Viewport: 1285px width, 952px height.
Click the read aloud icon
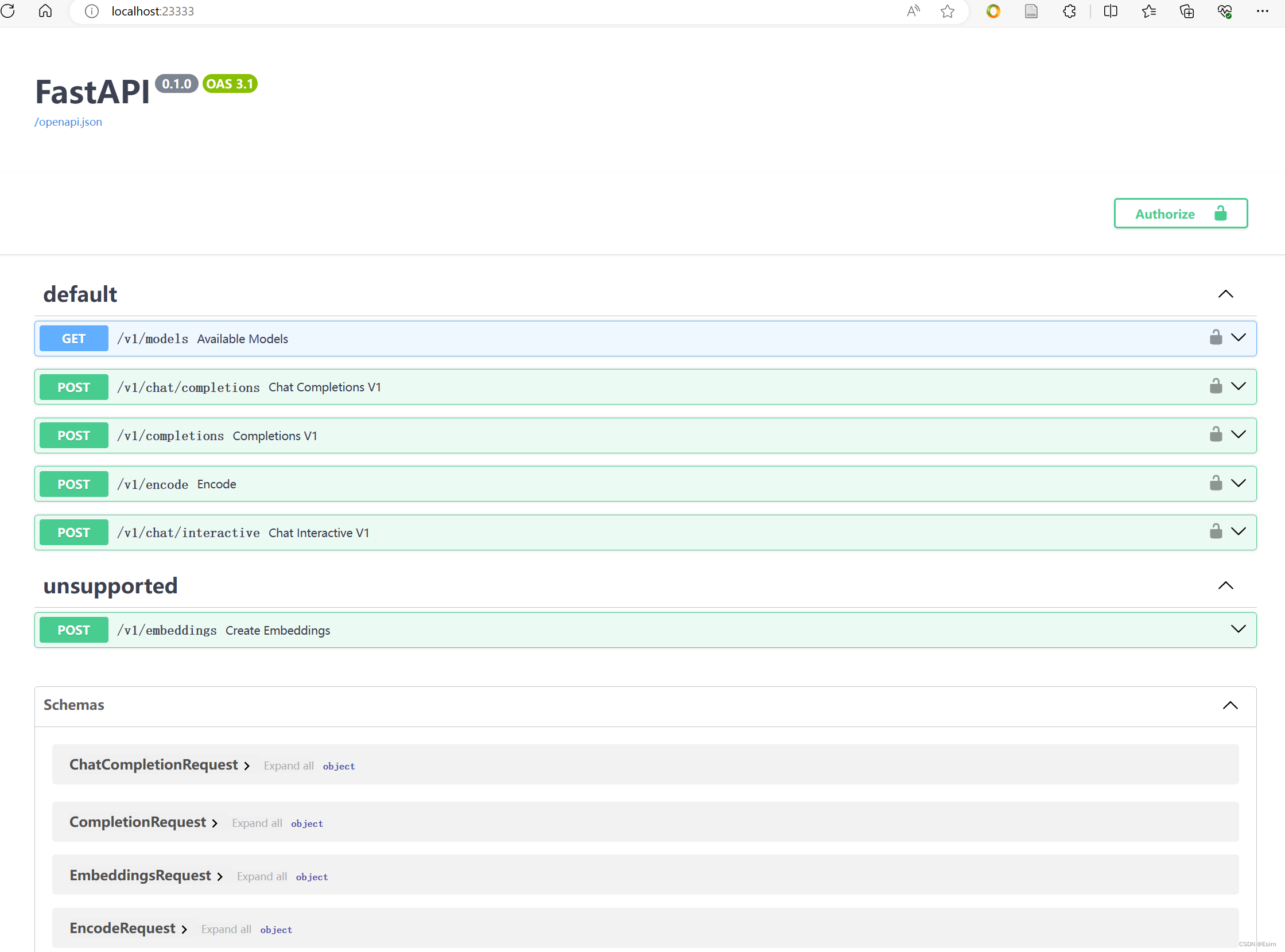tap(913, 11)
